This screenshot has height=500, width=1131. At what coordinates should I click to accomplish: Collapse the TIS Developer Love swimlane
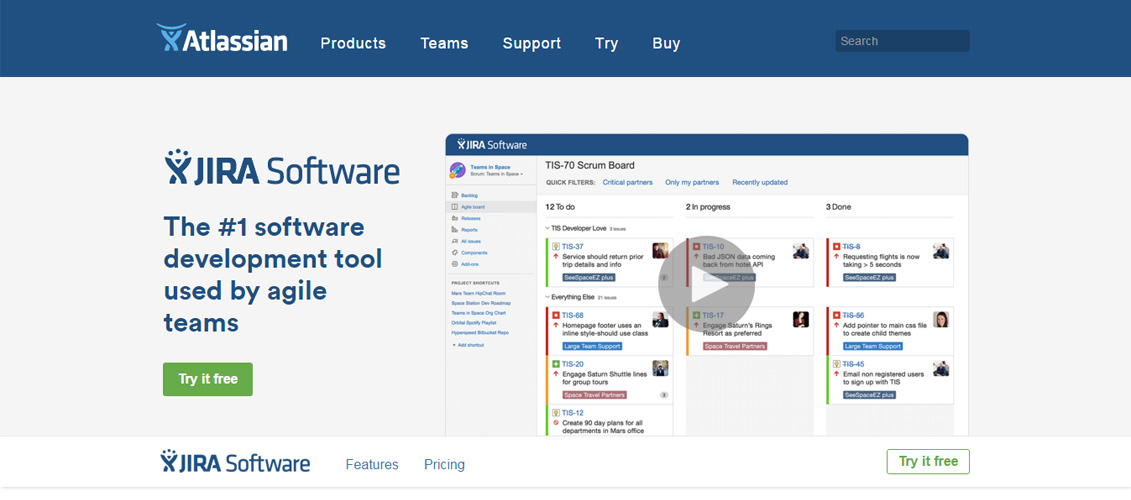547,228
